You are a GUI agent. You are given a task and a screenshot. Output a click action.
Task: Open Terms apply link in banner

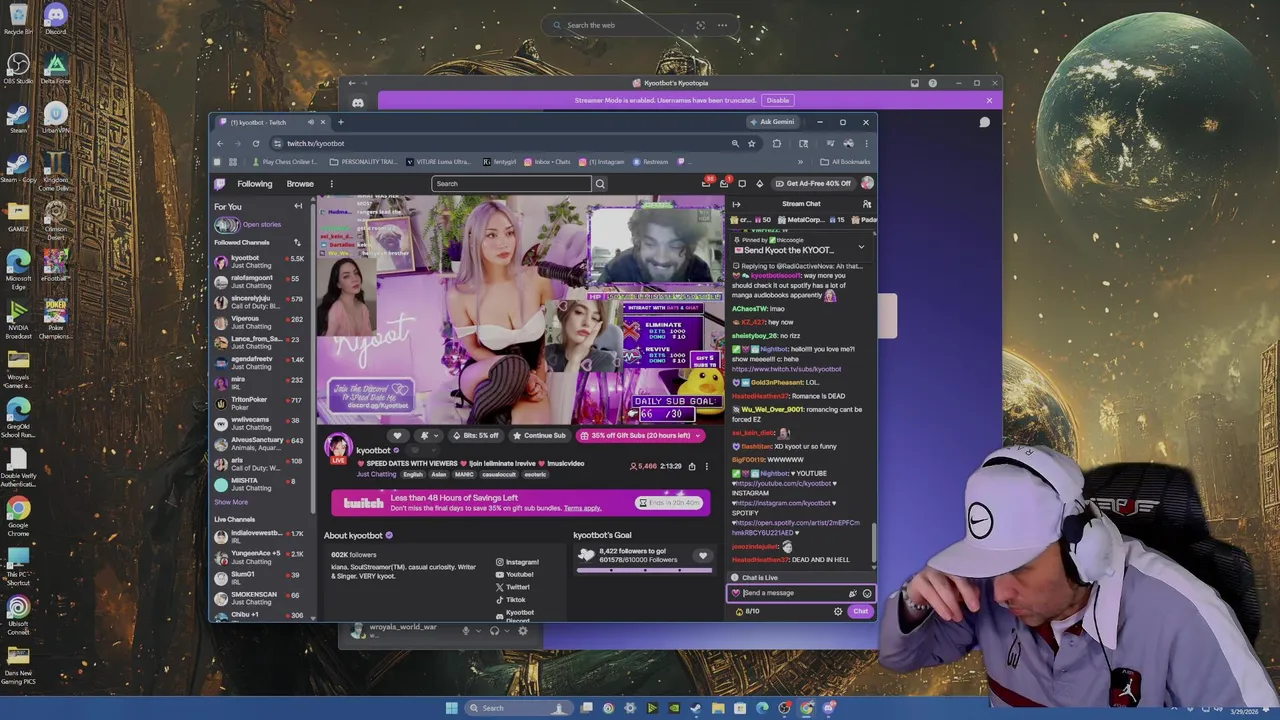[x=582, y=508]
